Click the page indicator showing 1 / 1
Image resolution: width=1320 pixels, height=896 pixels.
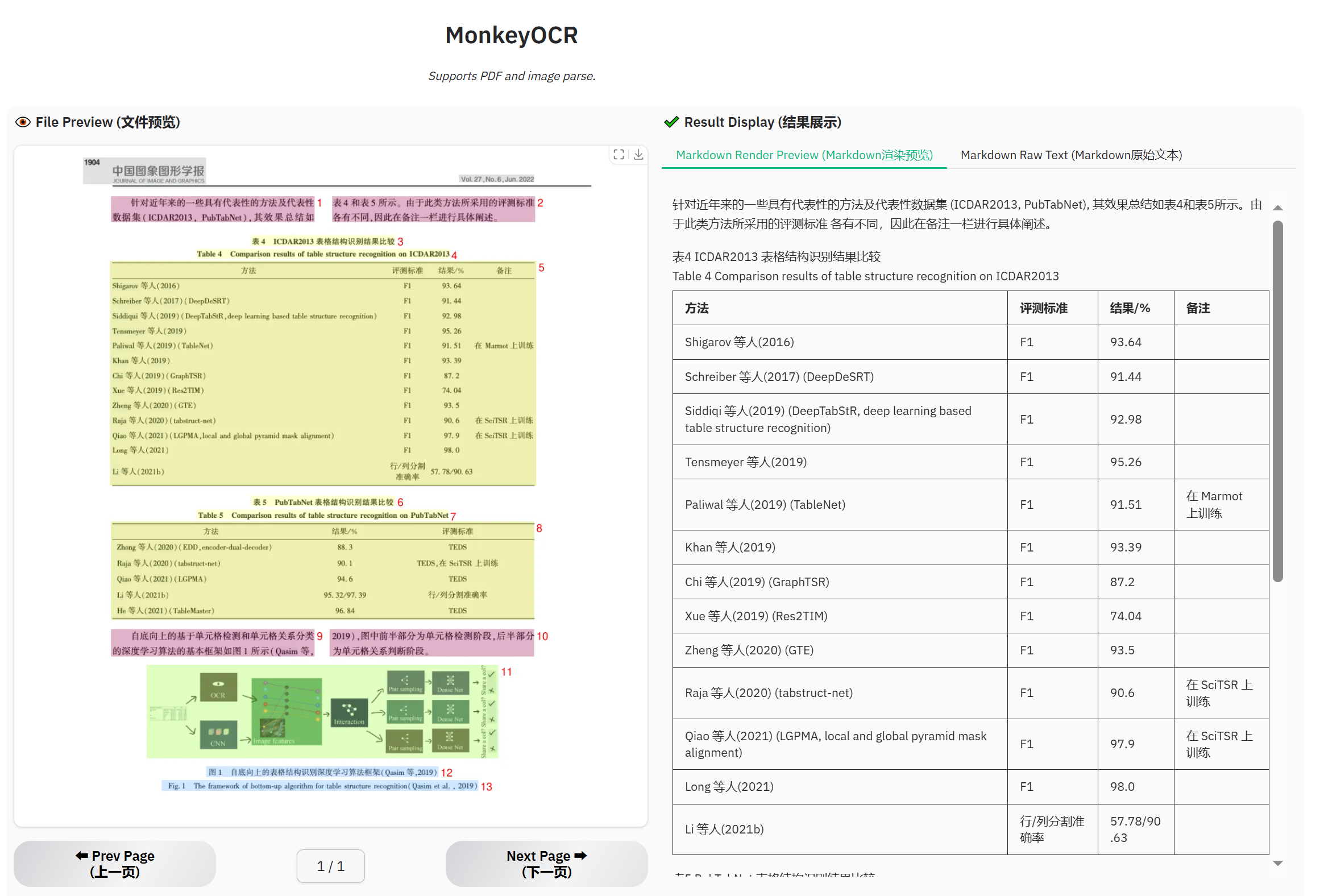tap(331, 866)
